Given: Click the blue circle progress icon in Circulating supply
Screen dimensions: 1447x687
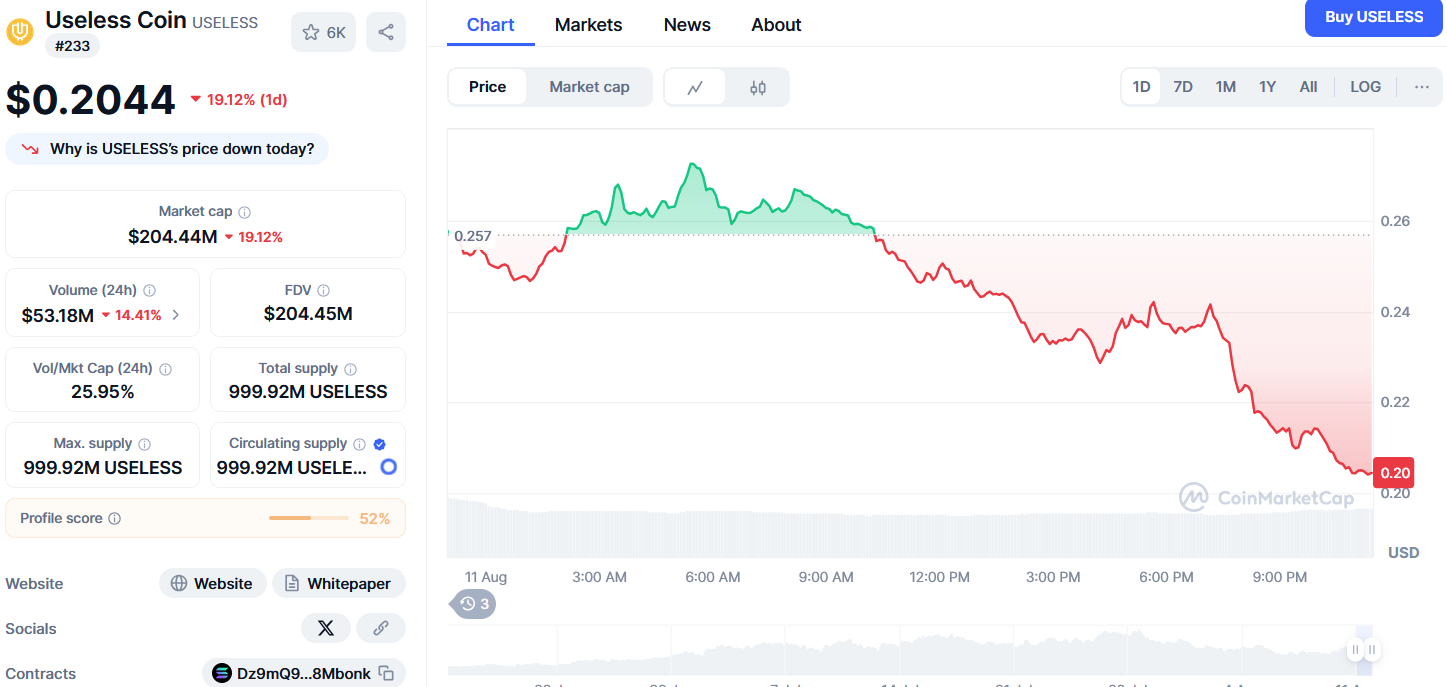Looking at the screenshot, I should point(389,467).
